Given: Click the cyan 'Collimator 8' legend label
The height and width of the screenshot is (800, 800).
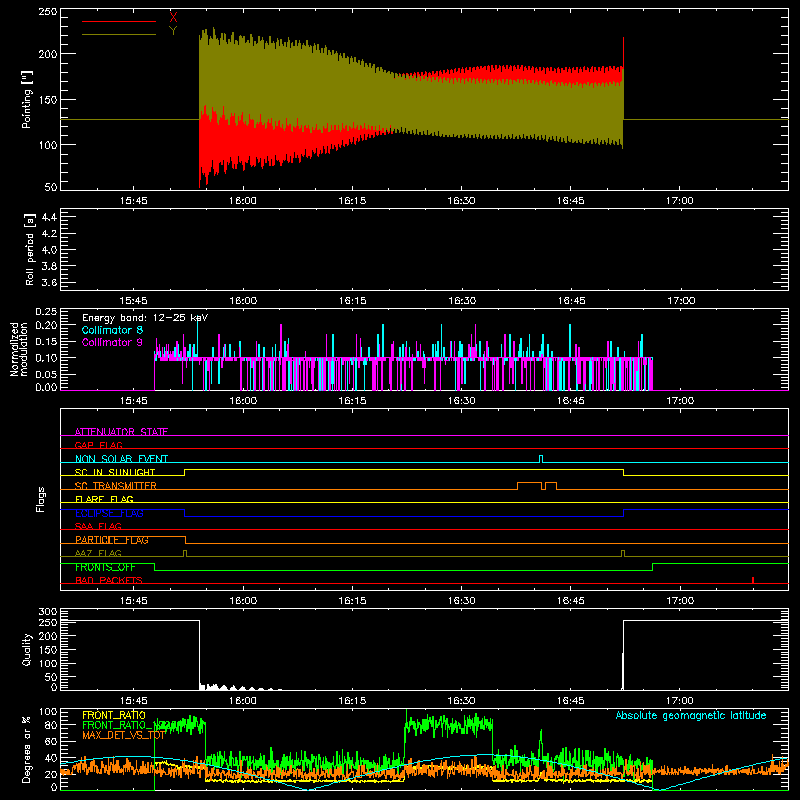Looking at the screenshot, I should point(112,330).
